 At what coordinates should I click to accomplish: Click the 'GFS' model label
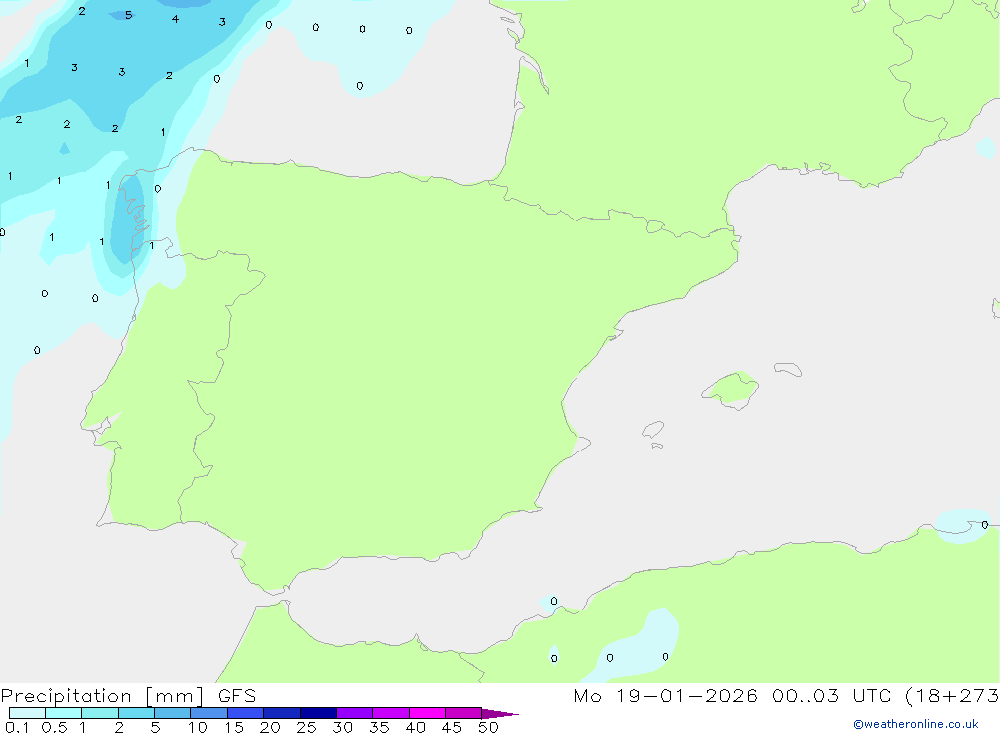[x=237, y=695]
